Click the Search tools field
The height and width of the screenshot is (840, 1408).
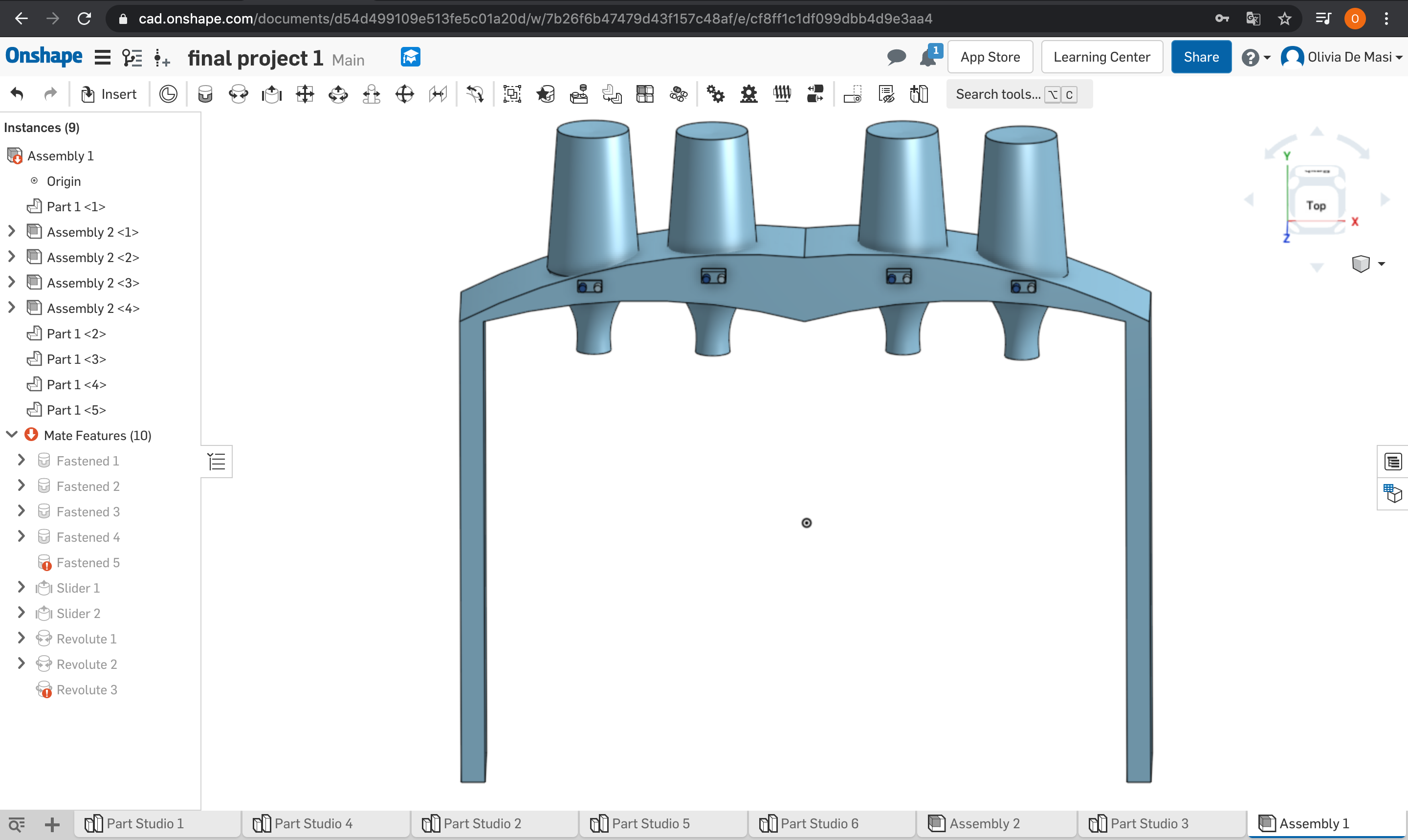(1019, 94)
